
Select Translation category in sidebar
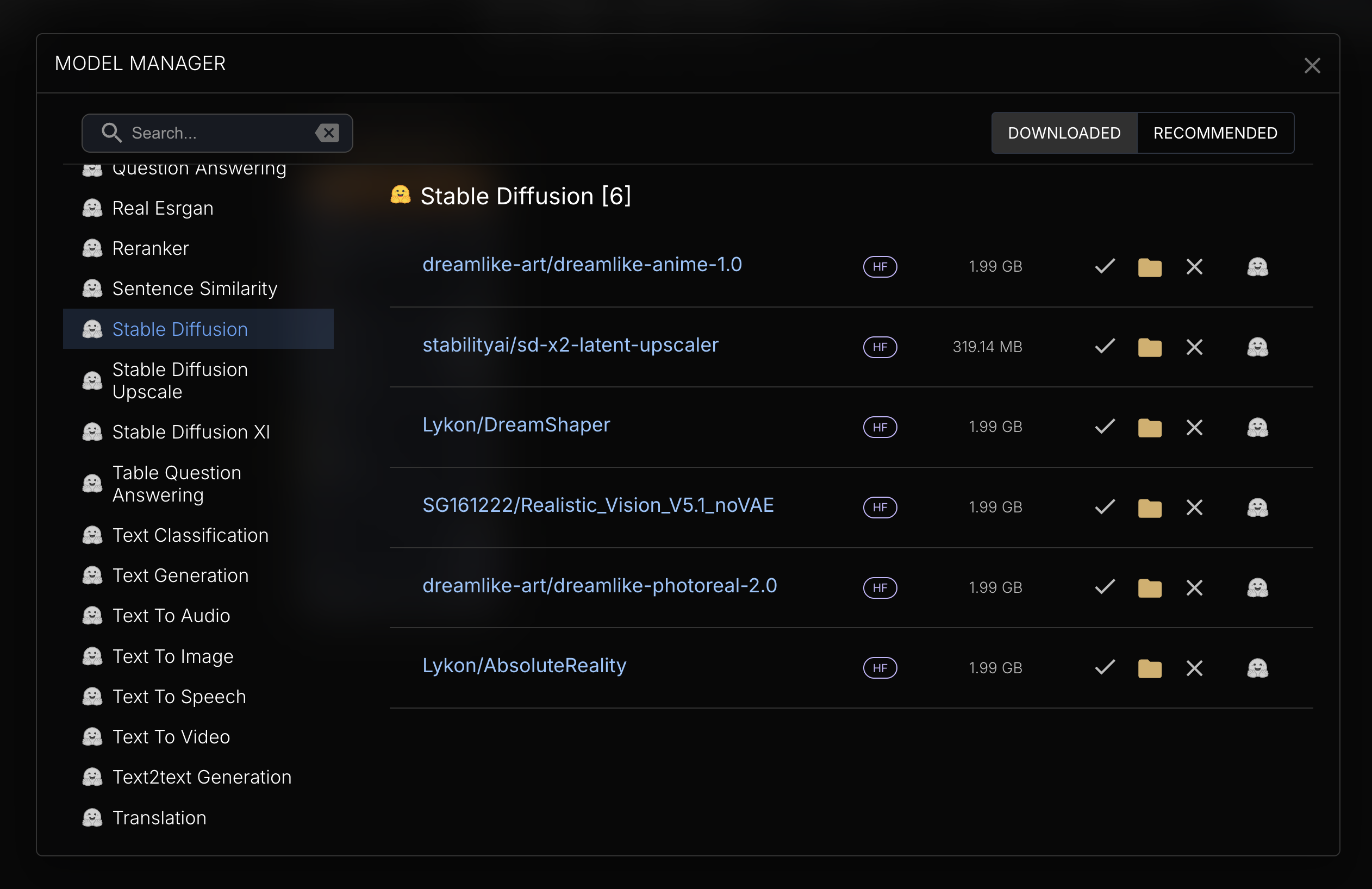tap(198, 818)
